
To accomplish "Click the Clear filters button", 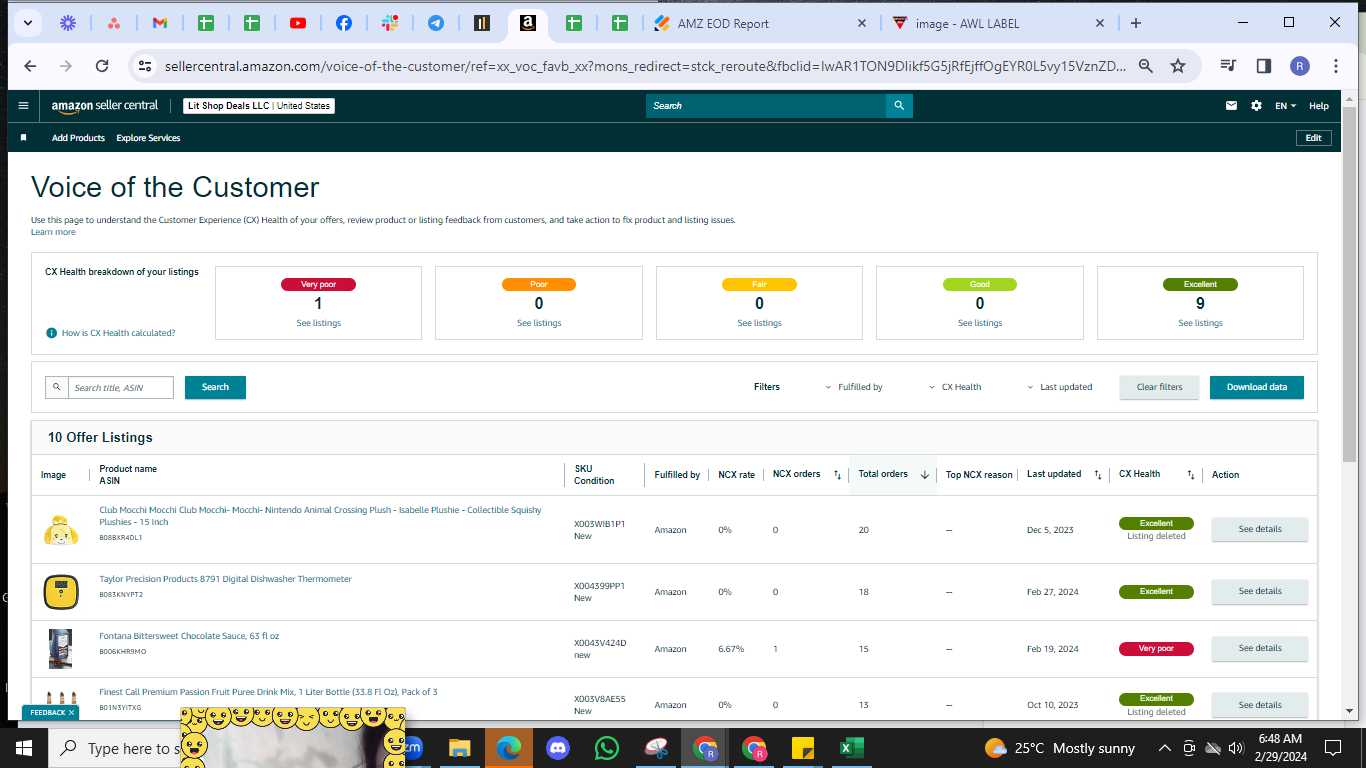I will click(x=1159, y=387).
